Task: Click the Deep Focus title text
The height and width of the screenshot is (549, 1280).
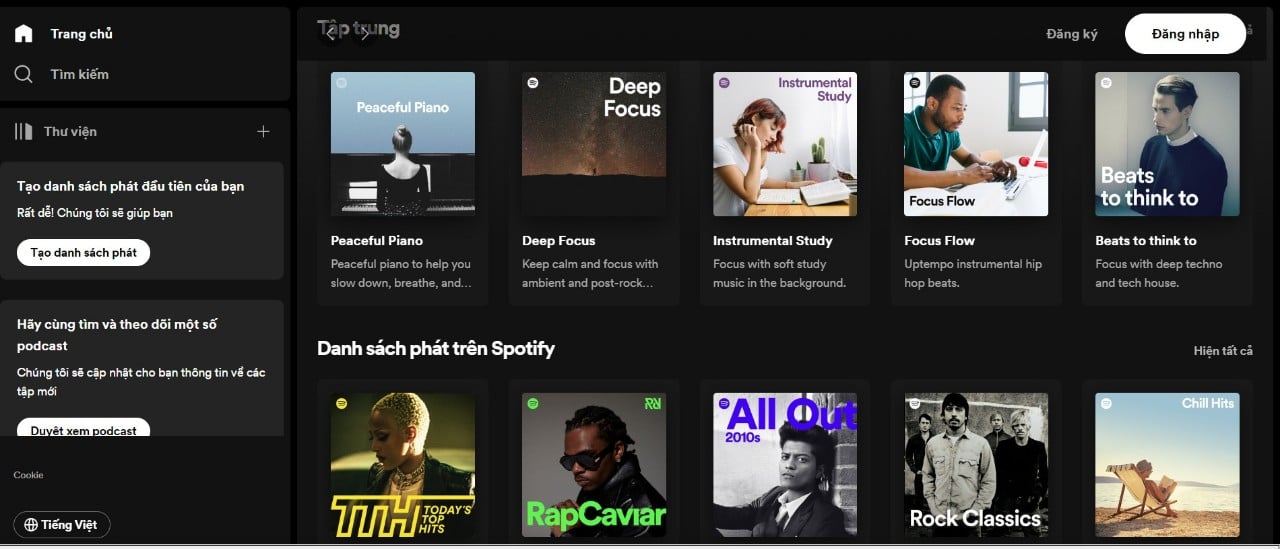Action: pos(558,241)
